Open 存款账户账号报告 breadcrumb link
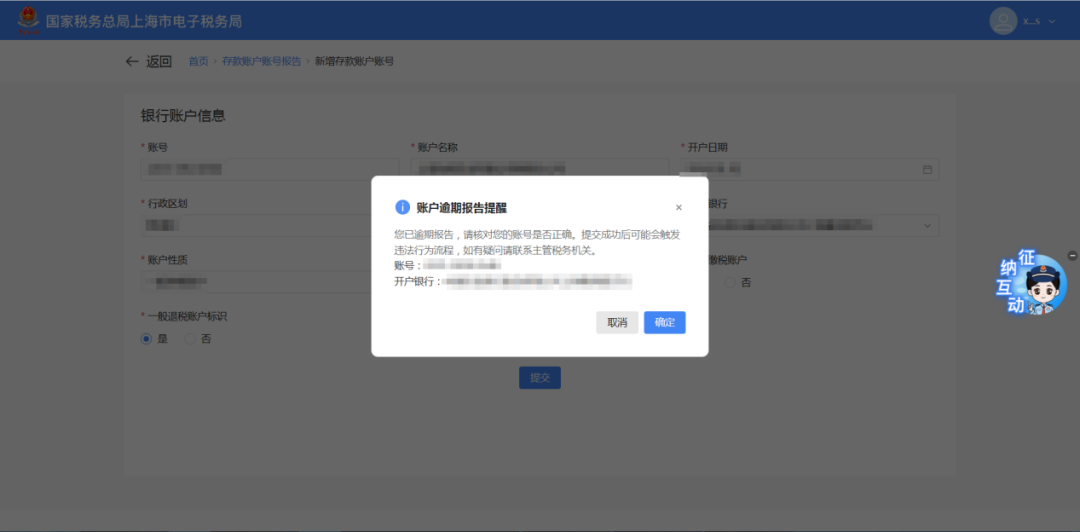This screenshot has width=1080, height=532. 261,61
